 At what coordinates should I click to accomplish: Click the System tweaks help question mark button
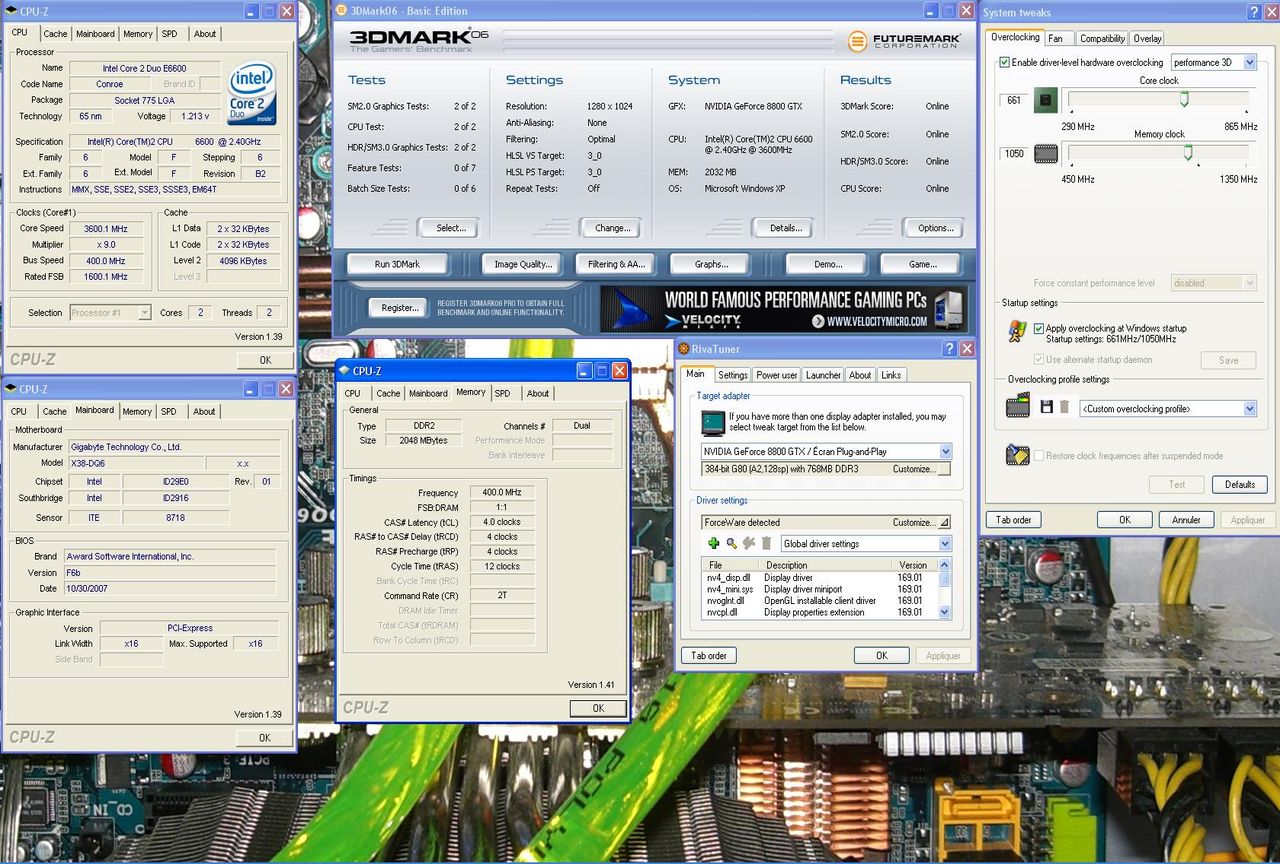click(1254, 12)
